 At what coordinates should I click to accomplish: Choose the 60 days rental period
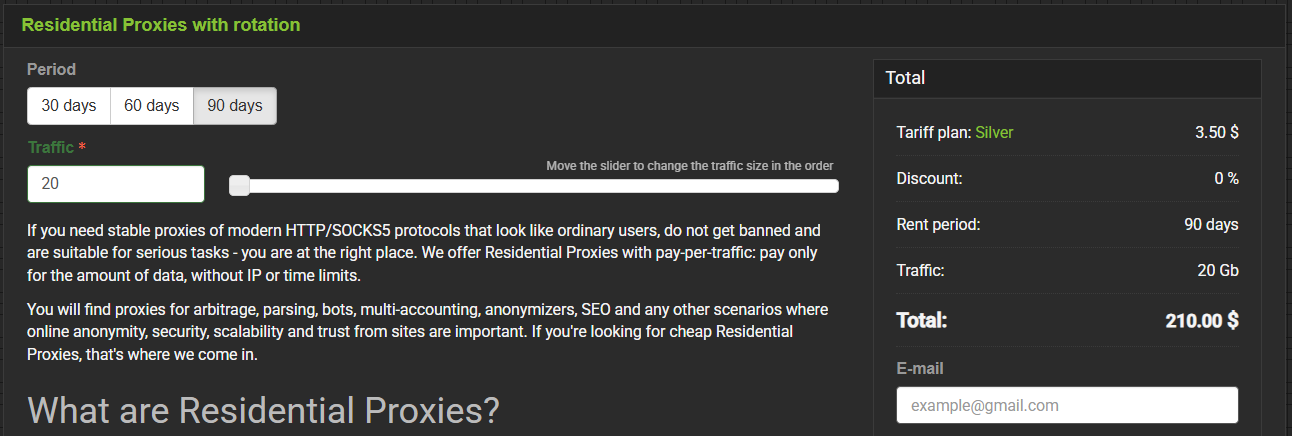152,106
